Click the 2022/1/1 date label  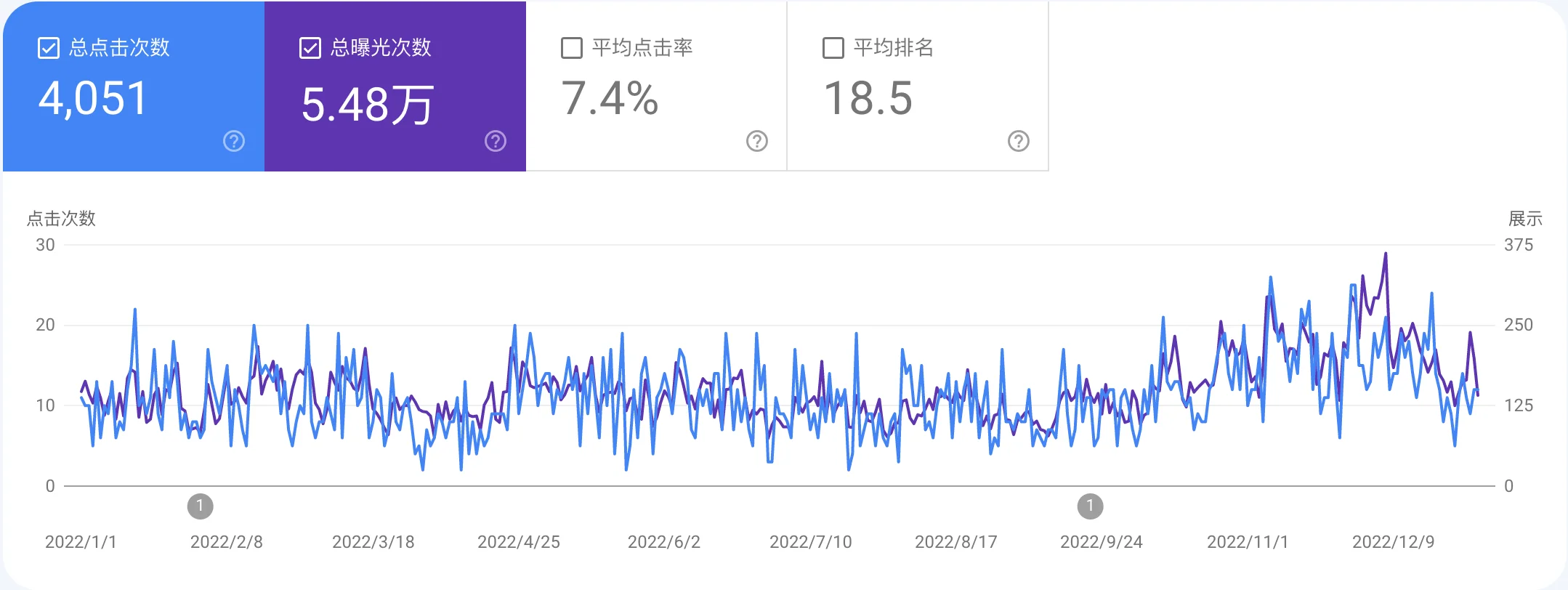pyautogui.click(x=81, y=542)
